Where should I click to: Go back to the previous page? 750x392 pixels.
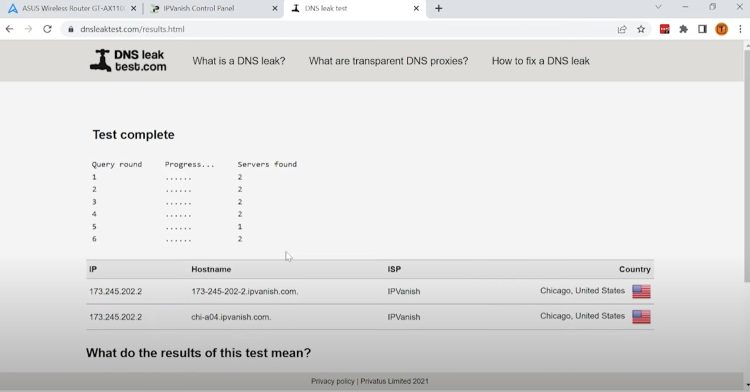(x=10, y=29)
